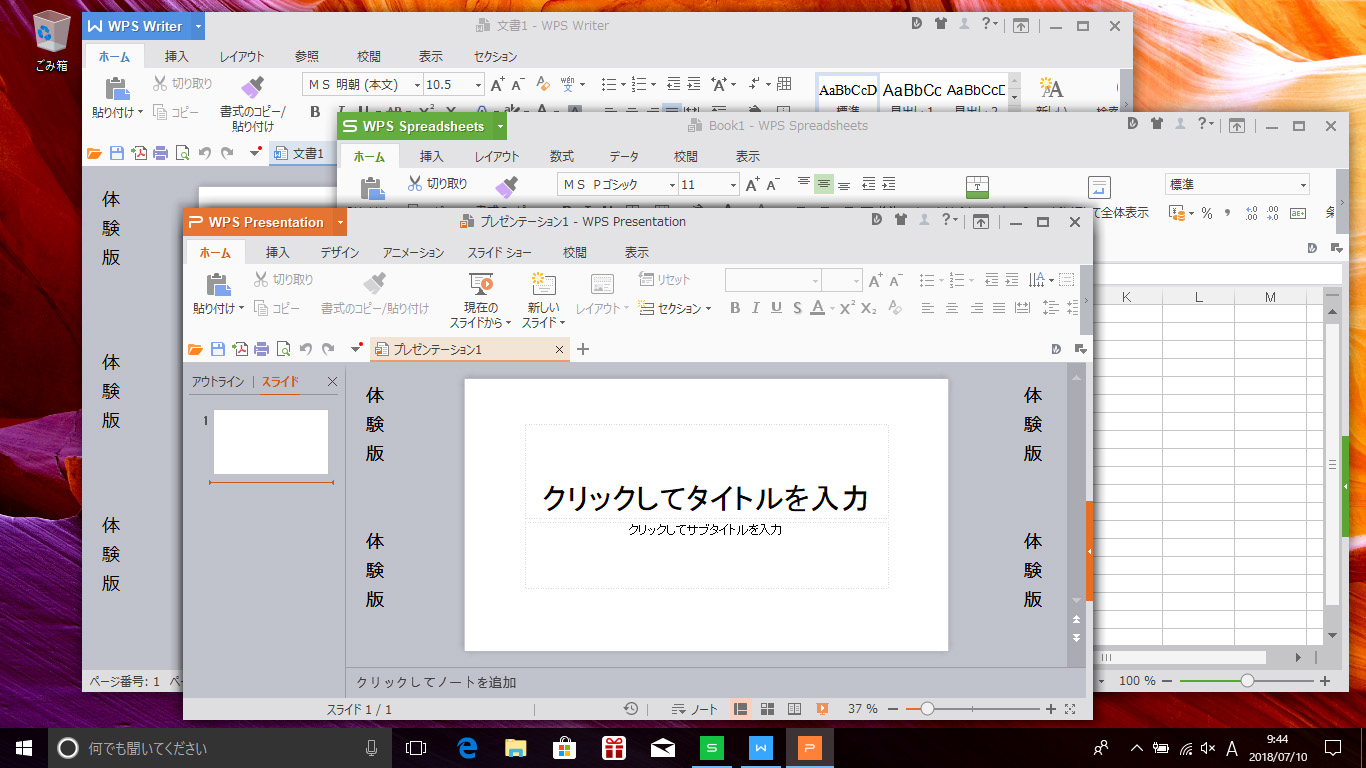Image resolution: width=1366 pixels, height=768 pixels.
Task: Toggle bold formatting in Presentation ribbon
Action: pos(735,308)
